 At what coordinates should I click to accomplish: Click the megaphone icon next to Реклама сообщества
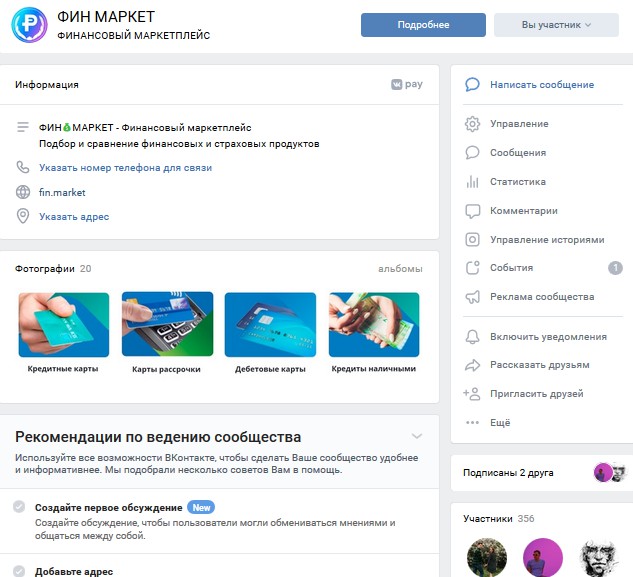pyautogui.click(x=472, y=297)
